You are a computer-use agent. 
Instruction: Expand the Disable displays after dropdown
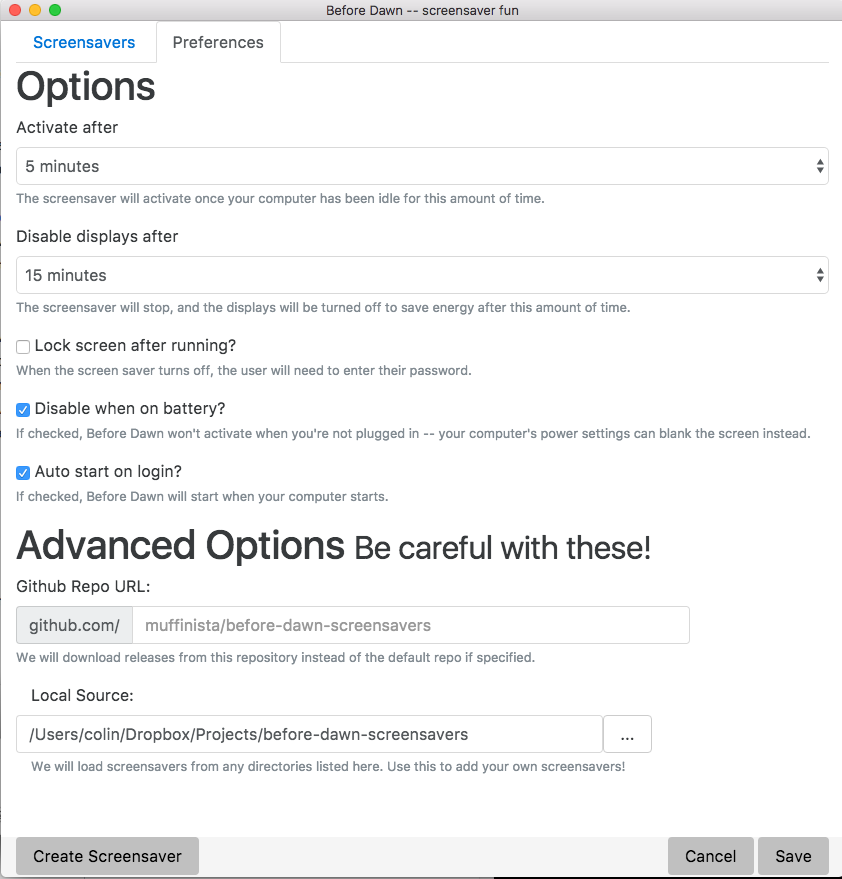coord(421,275)
